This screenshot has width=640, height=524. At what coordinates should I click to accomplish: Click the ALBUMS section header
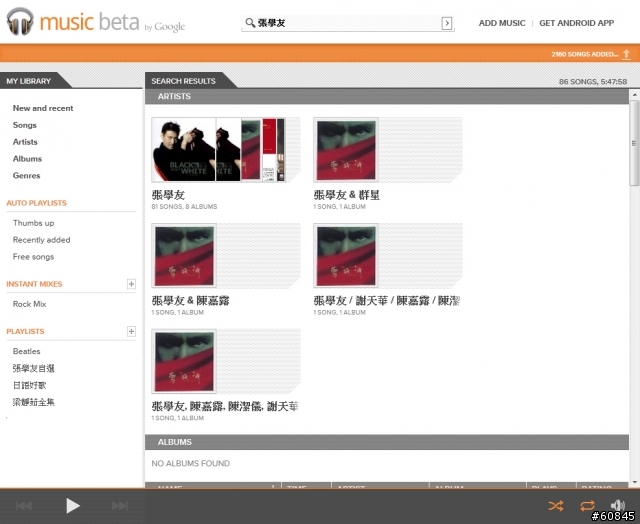pos(387,442)
